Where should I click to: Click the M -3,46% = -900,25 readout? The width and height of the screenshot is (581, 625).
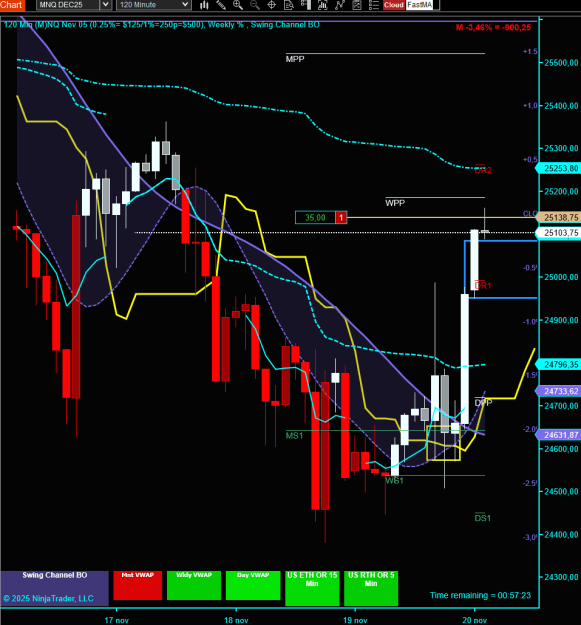coord(493,28)
